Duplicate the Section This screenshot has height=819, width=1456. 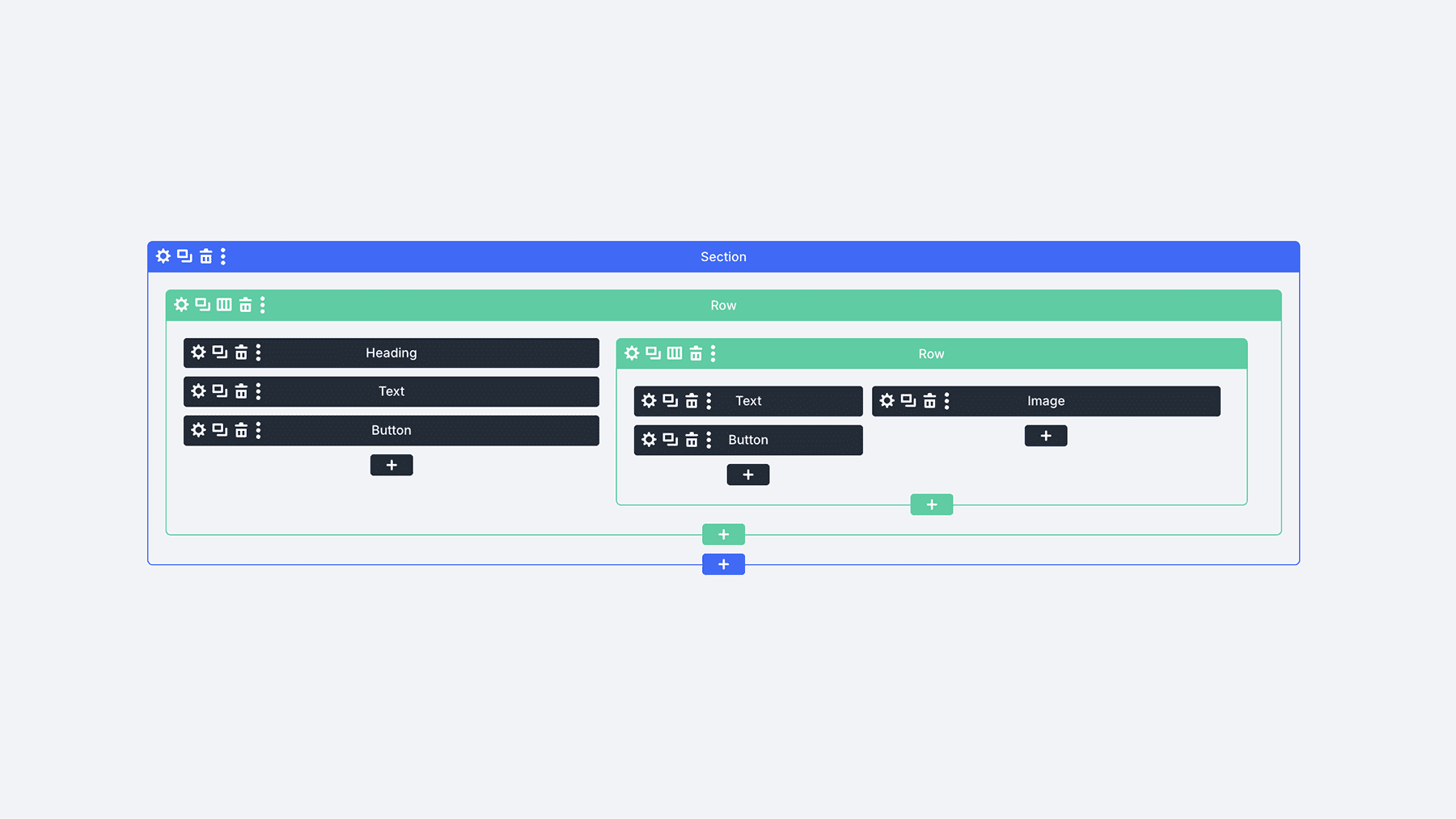pyautogui.click(x=184, y=256)
